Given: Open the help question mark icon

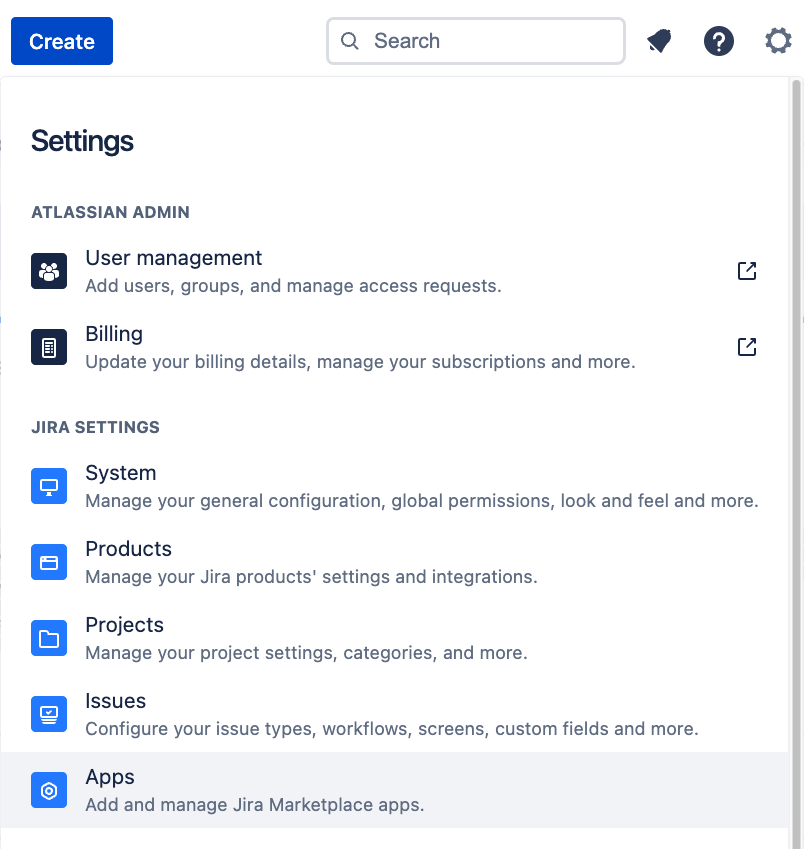Looking at the screenshot, I should [719, 41].
